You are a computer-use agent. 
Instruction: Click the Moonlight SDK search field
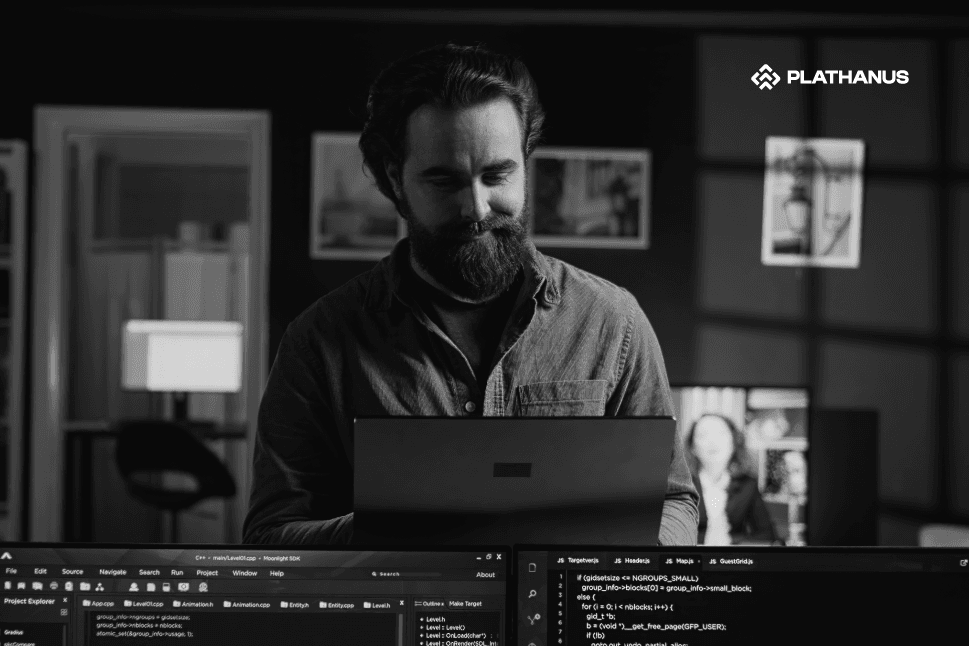point(405,574)
